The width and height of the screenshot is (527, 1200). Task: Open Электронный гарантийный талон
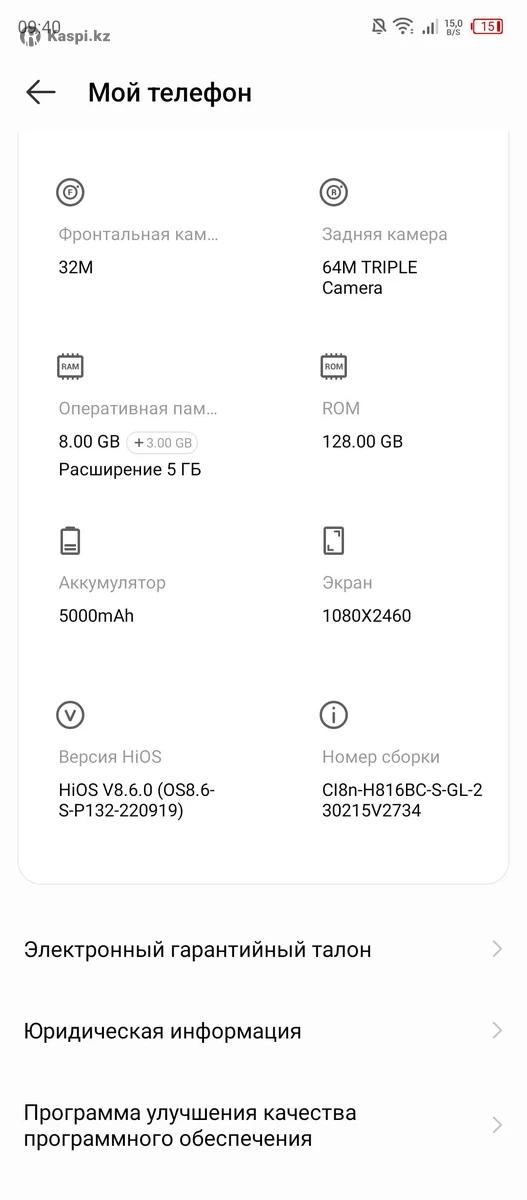coord(263,949)
